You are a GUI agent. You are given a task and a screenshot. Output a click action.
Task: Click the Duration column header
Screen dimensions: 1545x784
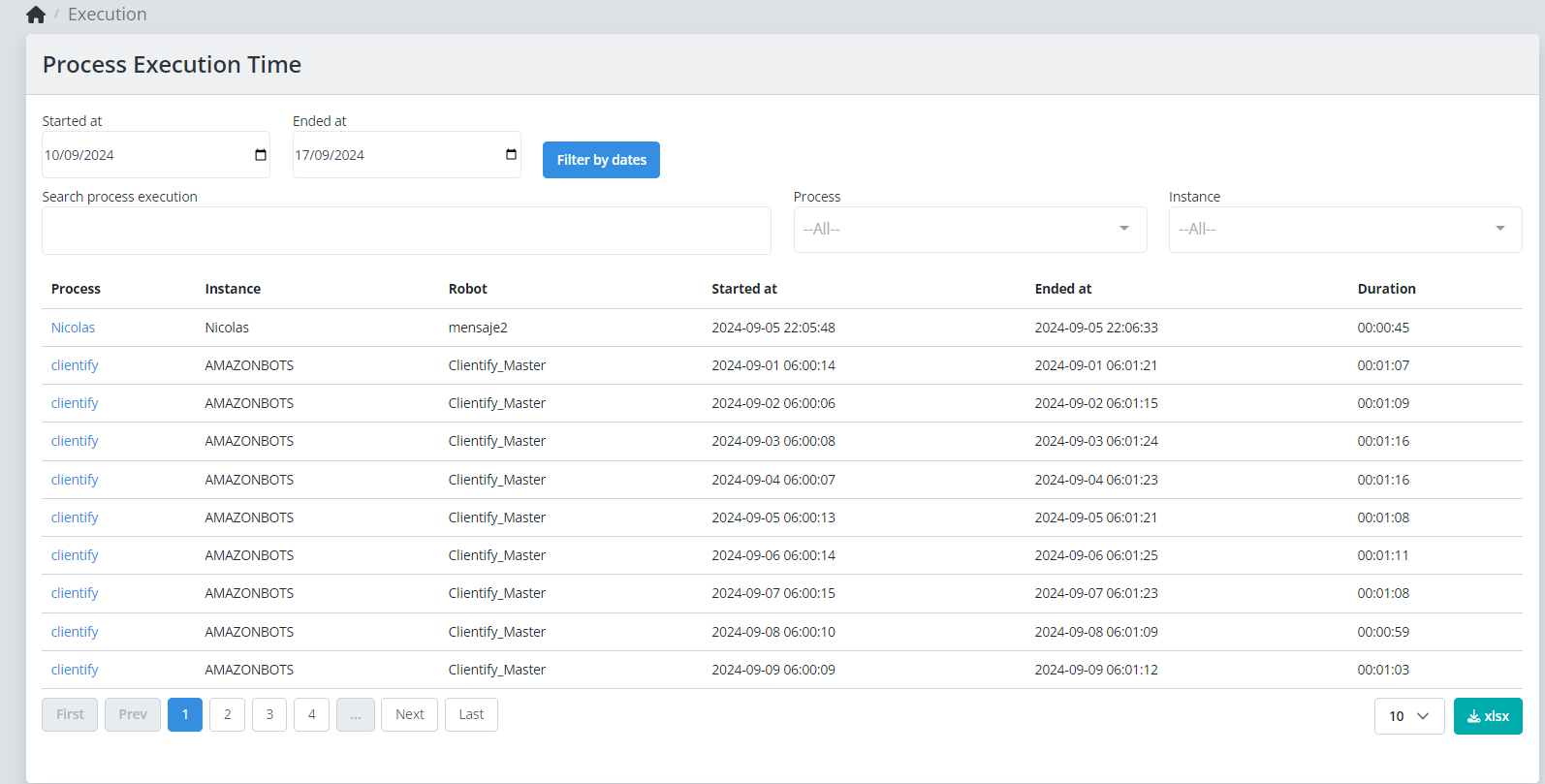click(x=1387, y=289)
